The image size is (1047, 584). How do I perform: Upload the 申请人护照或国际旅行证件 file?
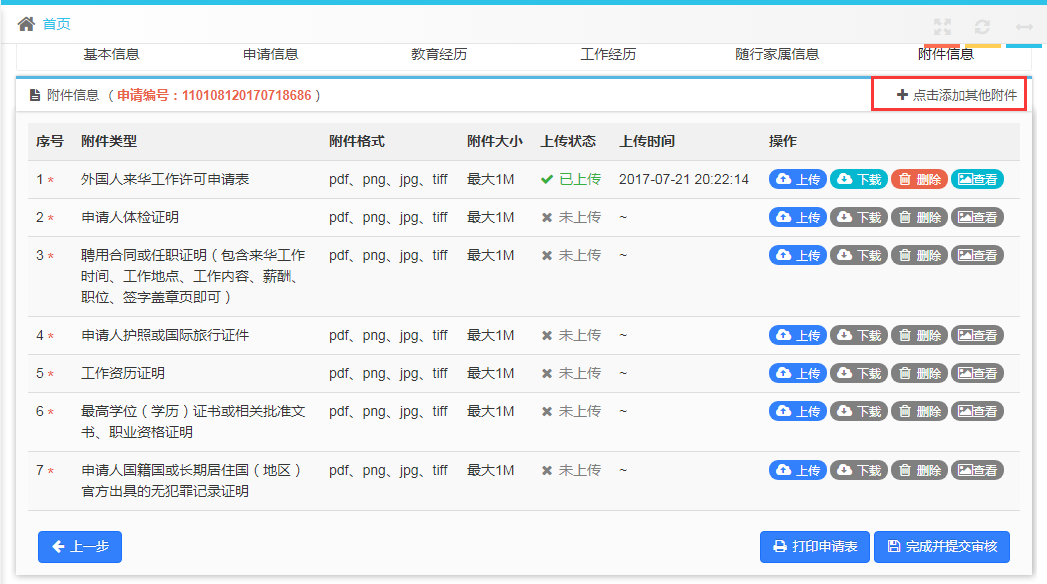(797, 334)
